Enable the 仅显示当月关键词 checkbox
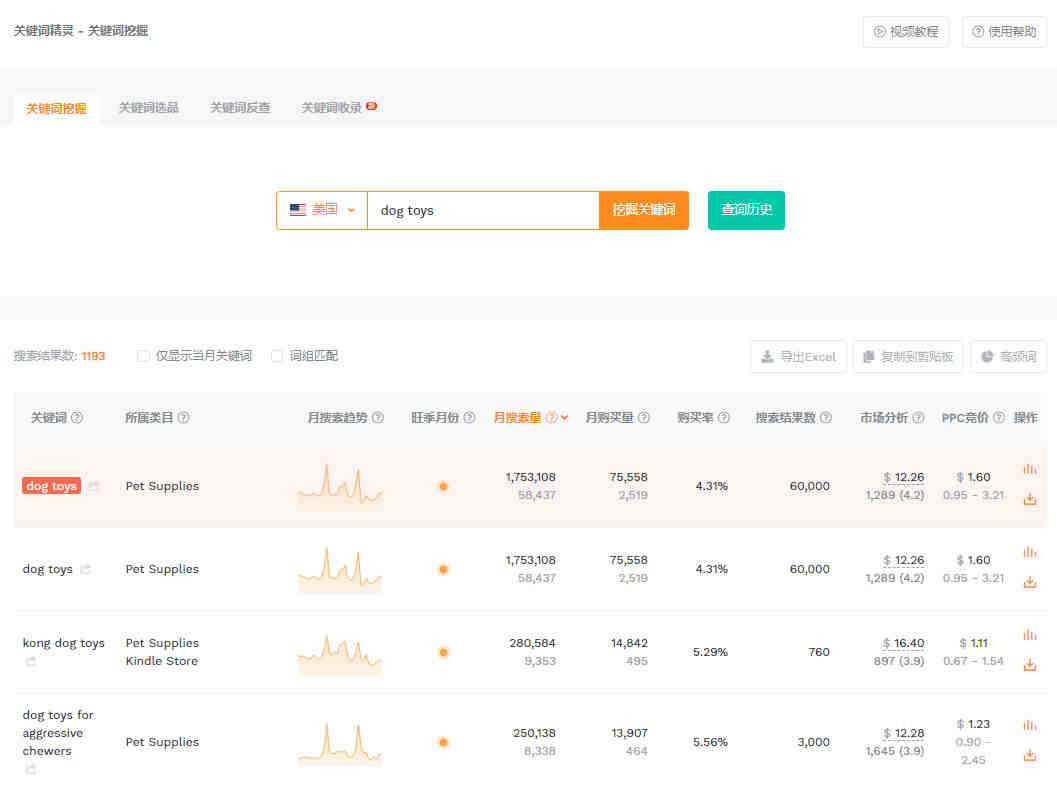 pos(143,356)
